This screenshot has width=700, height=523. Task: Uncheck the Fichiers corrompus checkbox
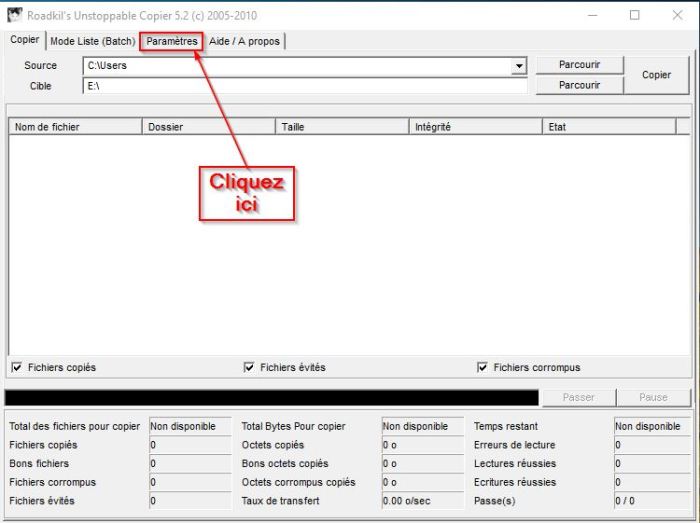(483, 368)
